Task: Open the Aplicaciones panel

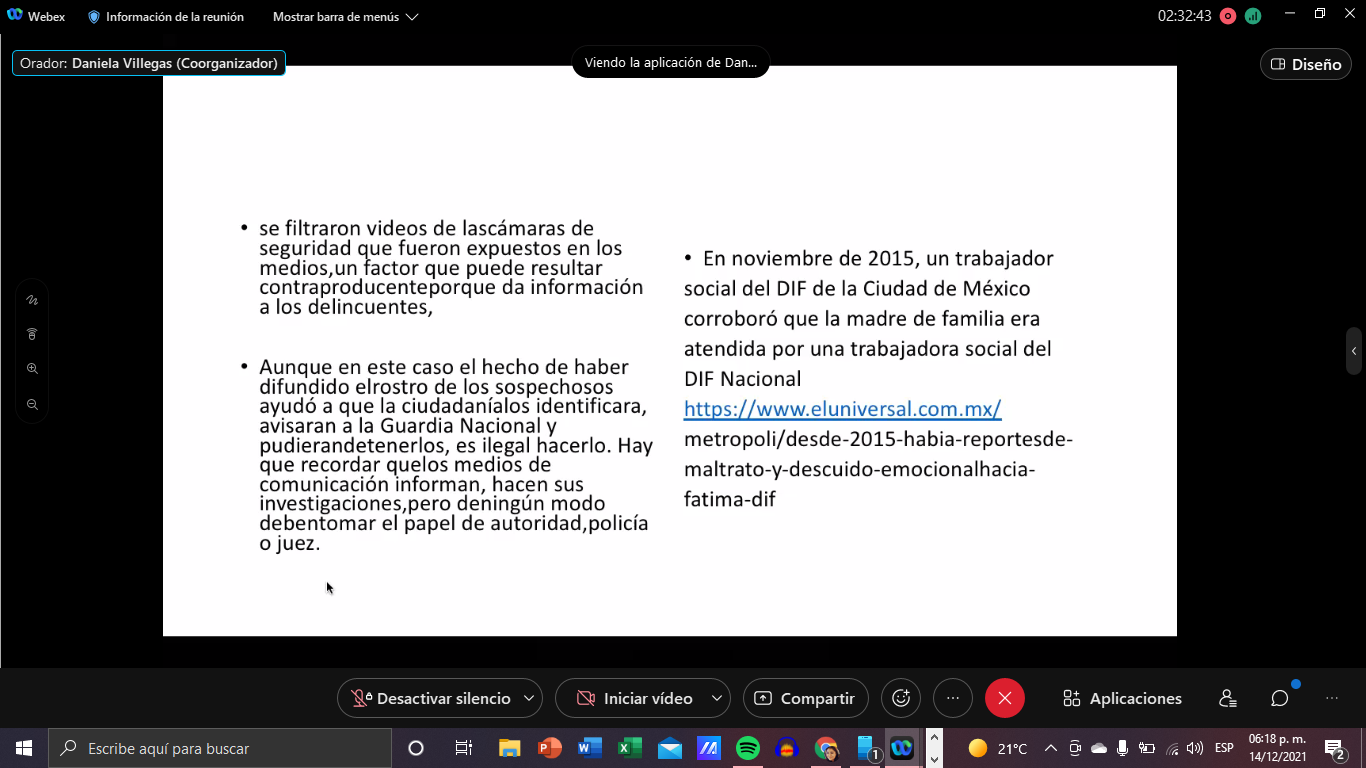Action: 1122,698
